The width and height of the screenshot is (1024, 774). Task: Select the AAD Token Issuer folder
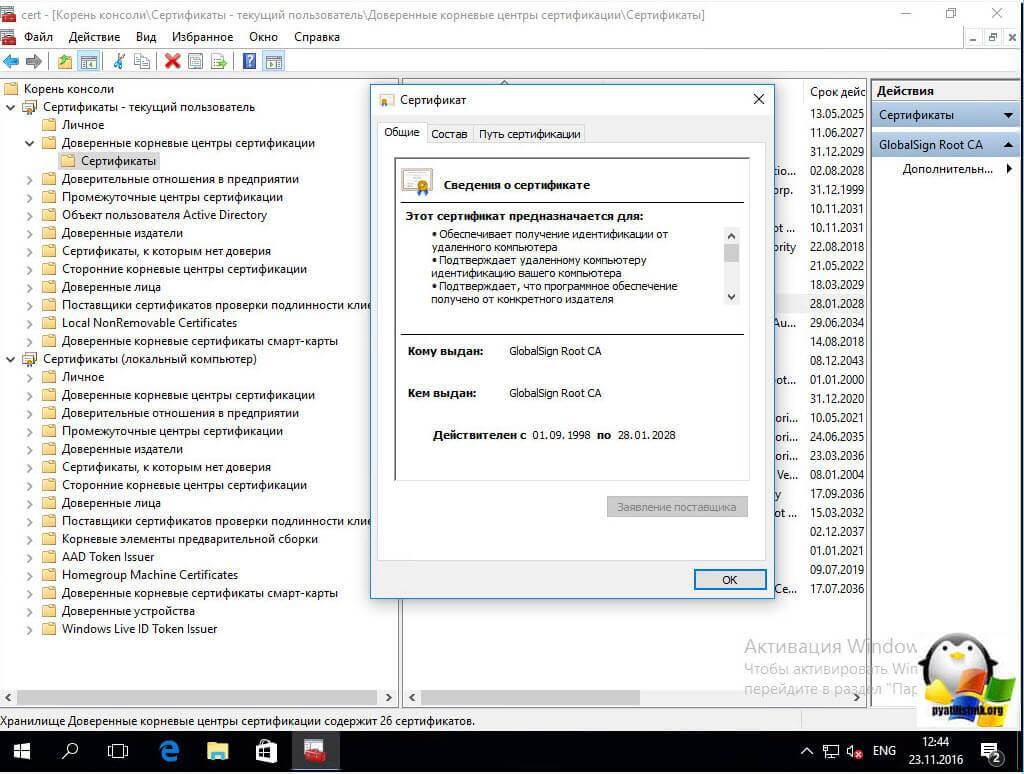108,557
